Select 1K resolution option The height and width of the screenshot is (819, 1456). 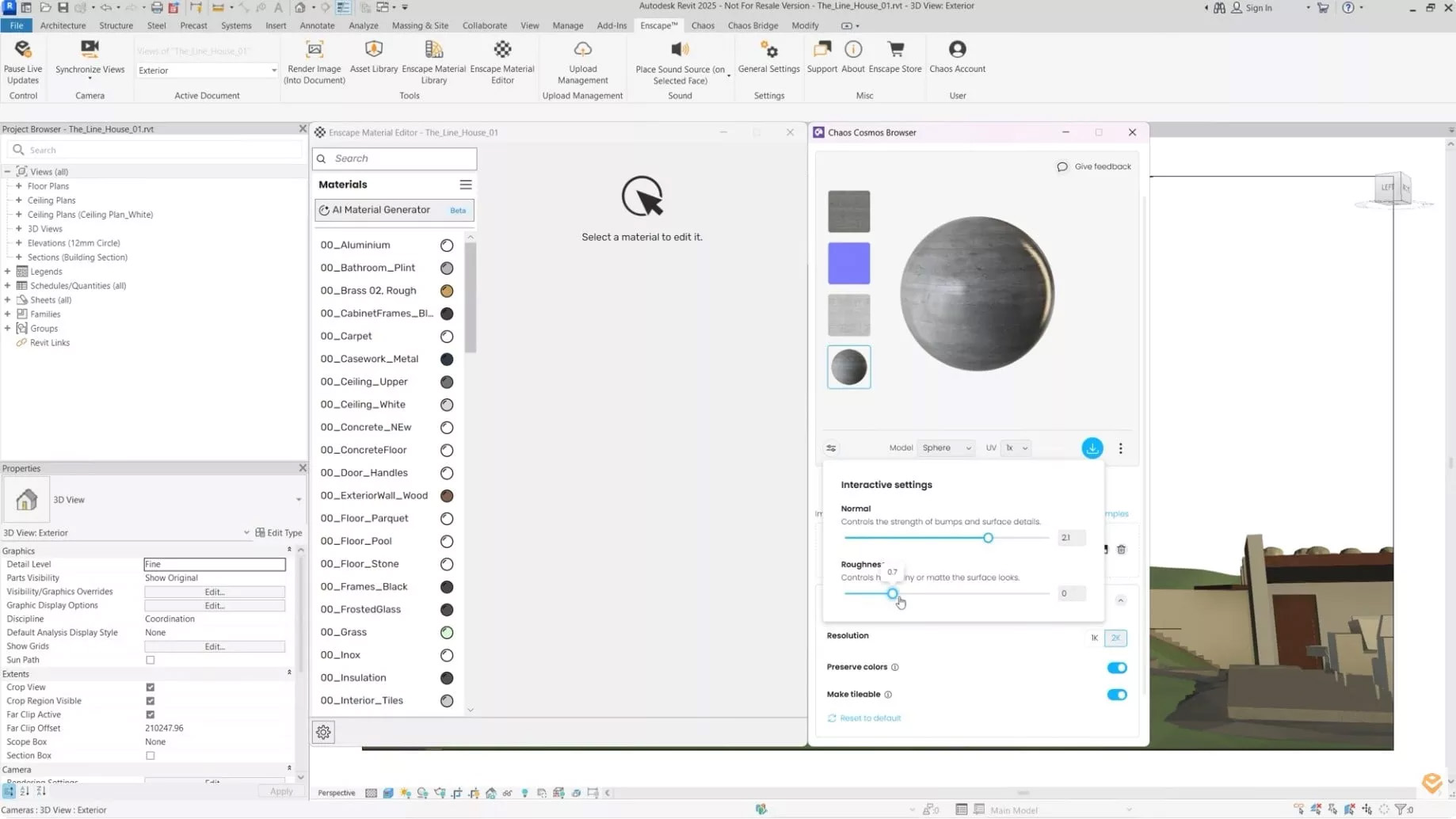point(1094,638)
